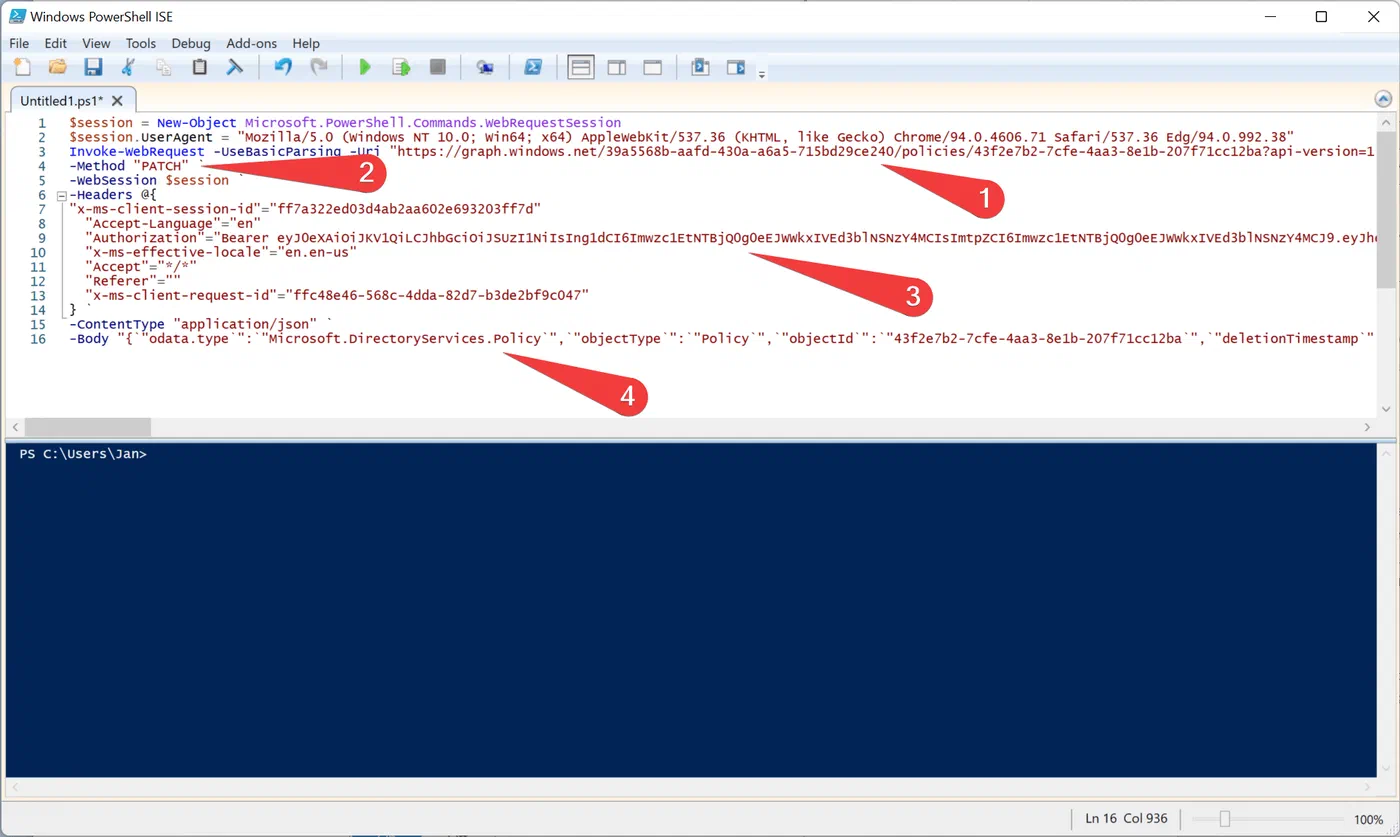
Task: Show script pane maximized
Action: (652, 67)
